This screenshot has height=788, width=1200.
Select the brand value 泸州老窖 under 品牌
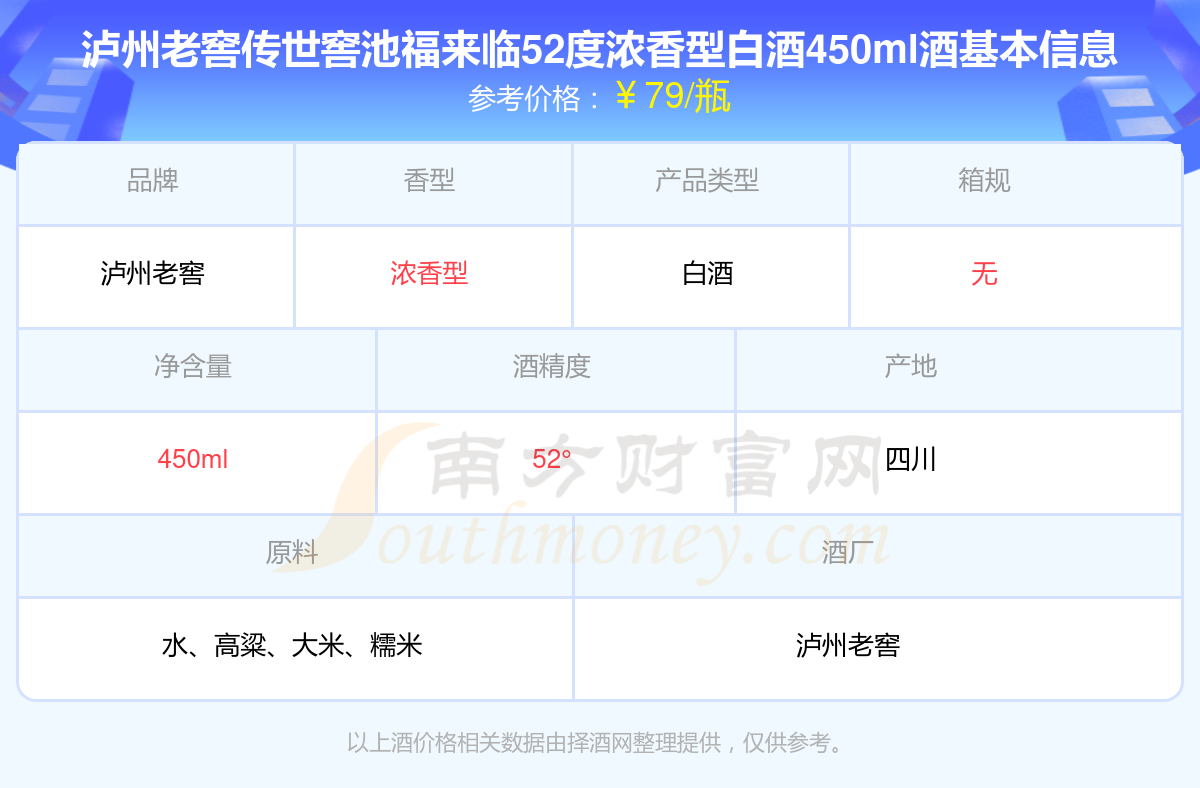click(x=153, y=274)
